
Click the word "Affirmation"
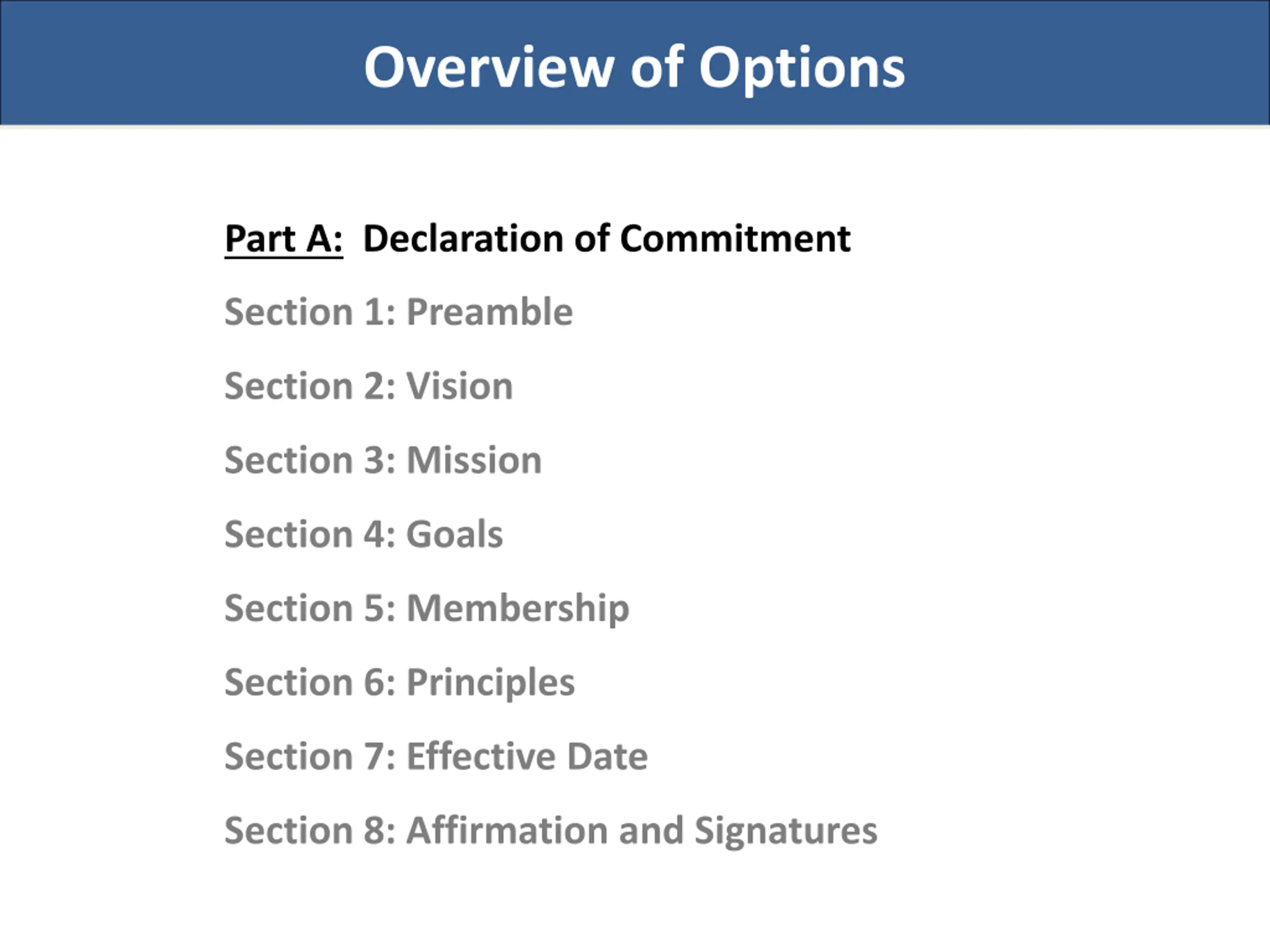pos(507,831)
